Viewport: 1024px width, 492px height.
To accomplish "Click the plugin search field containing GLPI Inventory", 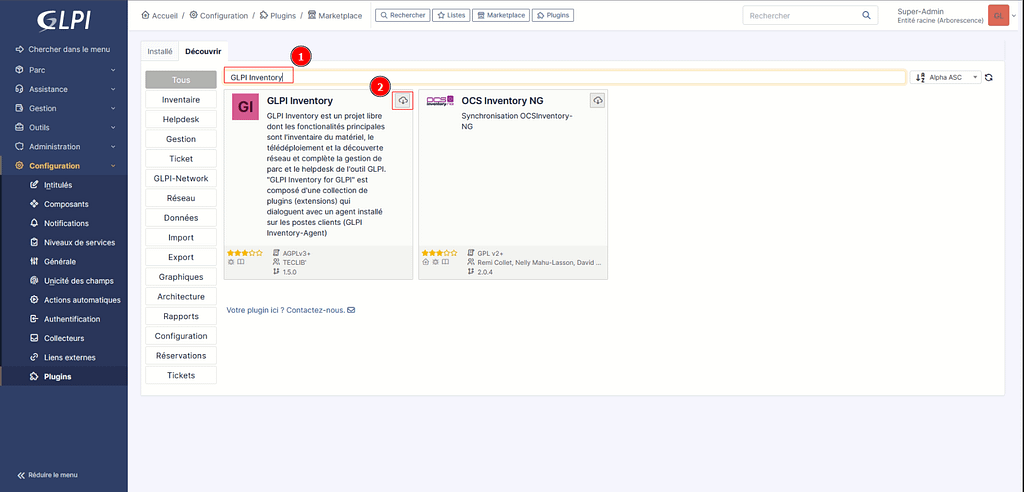I will click(x=565, y=77).
